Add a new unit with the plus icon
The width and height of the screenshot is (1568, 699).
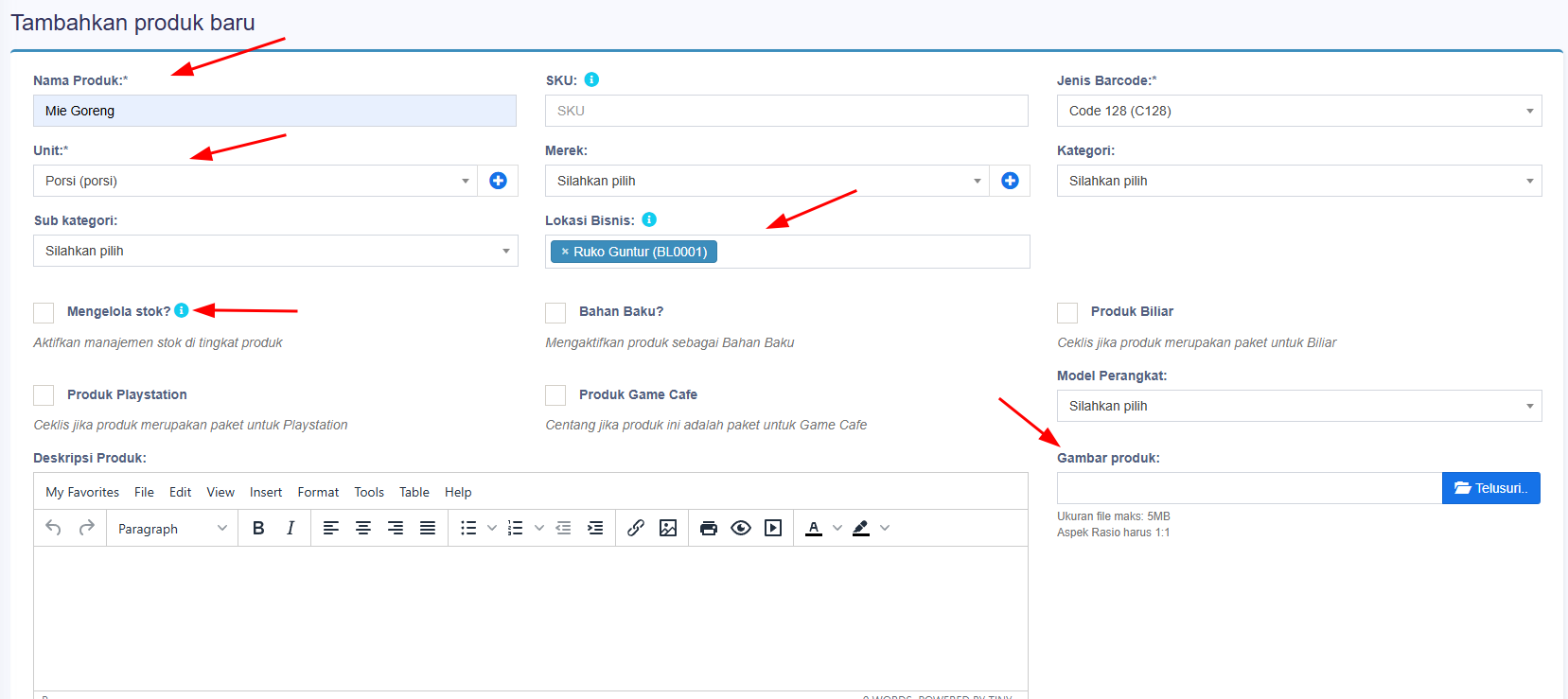click(498, 181)
